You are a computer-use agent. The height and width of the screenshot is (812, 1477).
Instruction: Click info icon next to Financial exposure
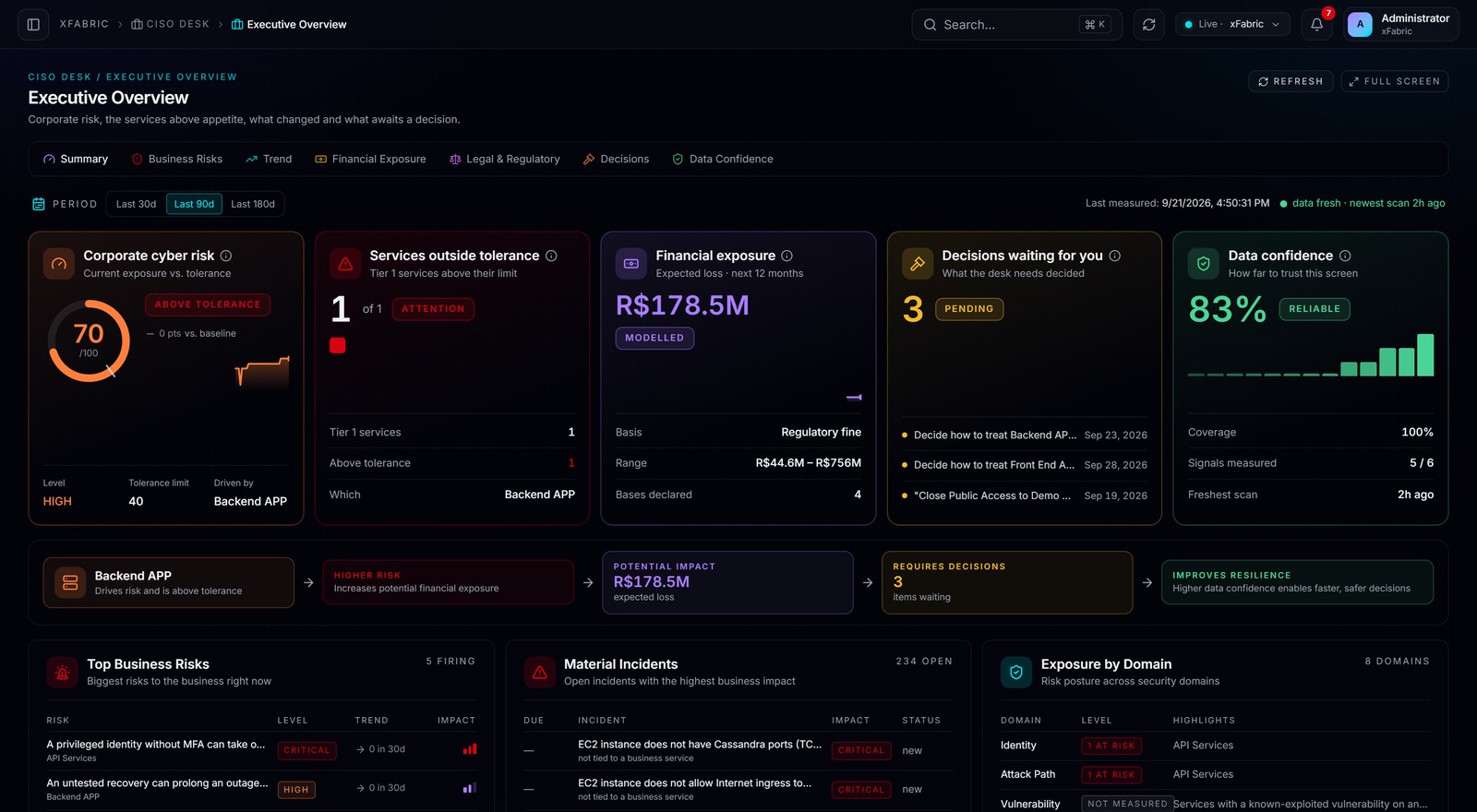point(787,256)
